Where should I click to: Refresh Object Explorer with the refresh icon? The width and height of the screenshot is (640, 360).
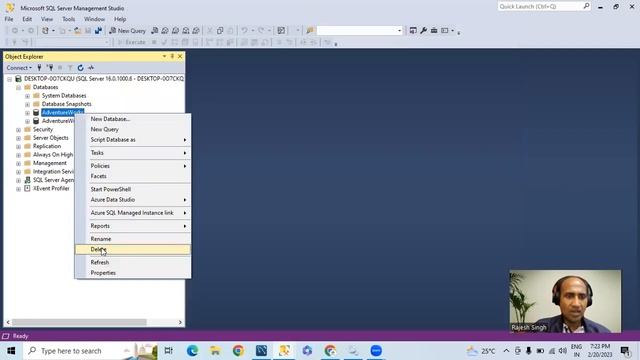point(80,68)
